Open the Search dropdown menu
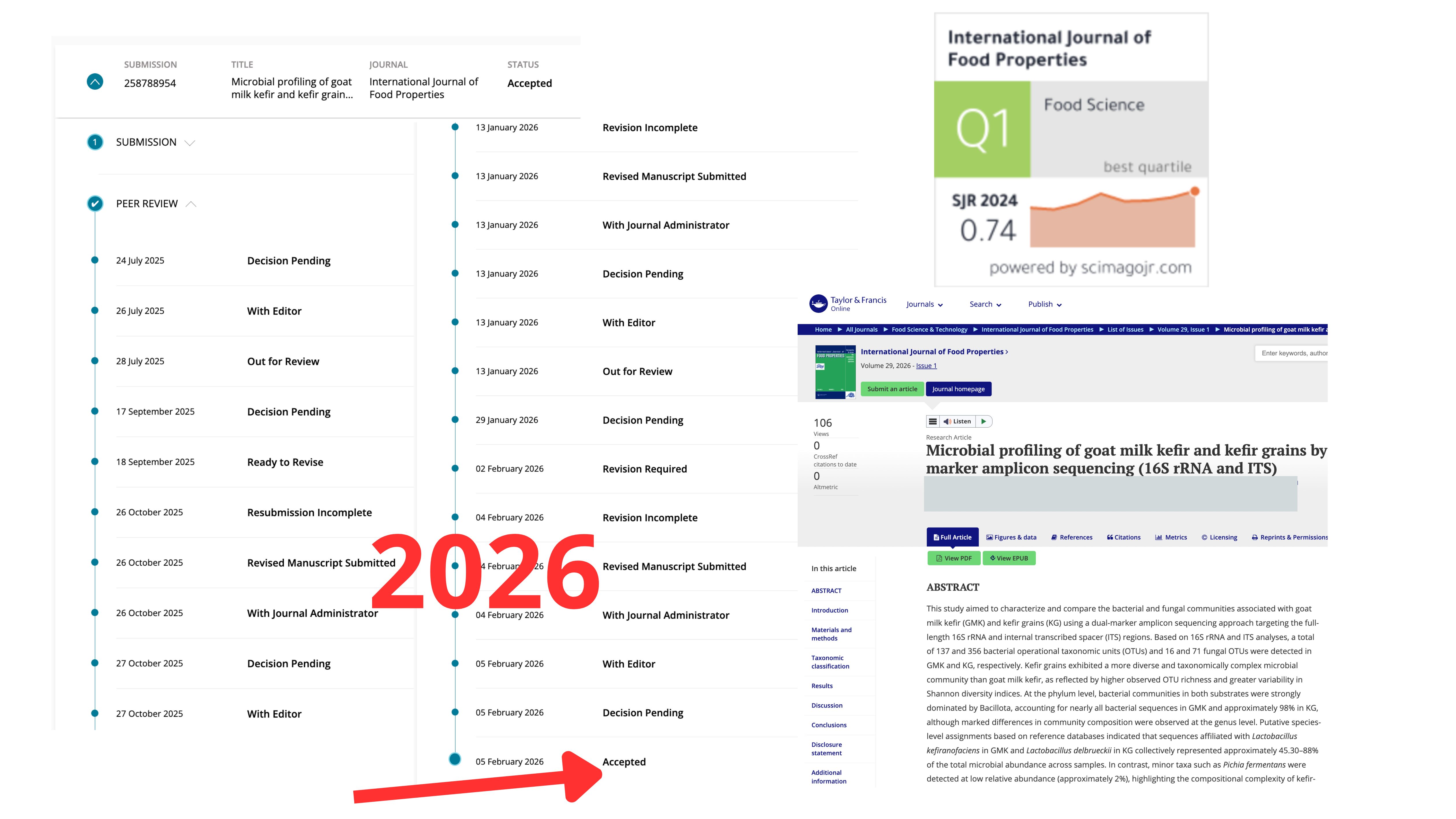1456x819 pixels. pos(985,304)
